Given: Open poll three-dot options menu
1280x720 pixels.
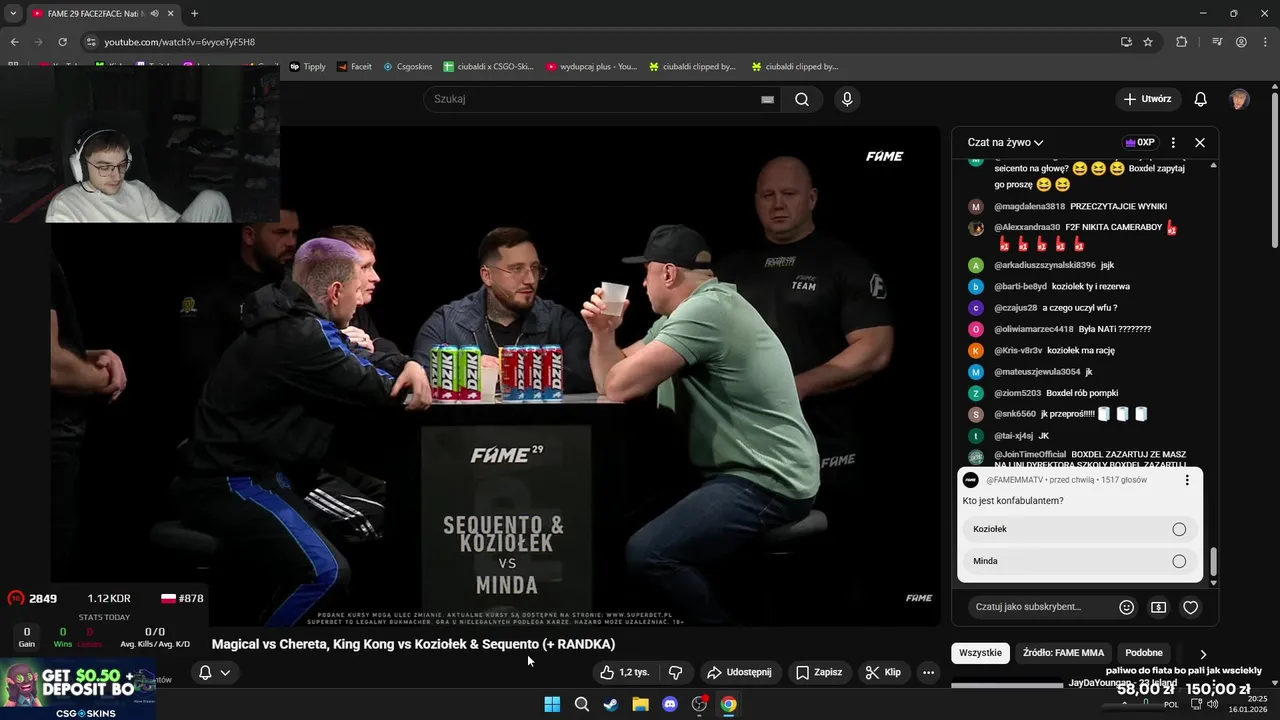Looking at the screenshot, I should point(1187,480).
